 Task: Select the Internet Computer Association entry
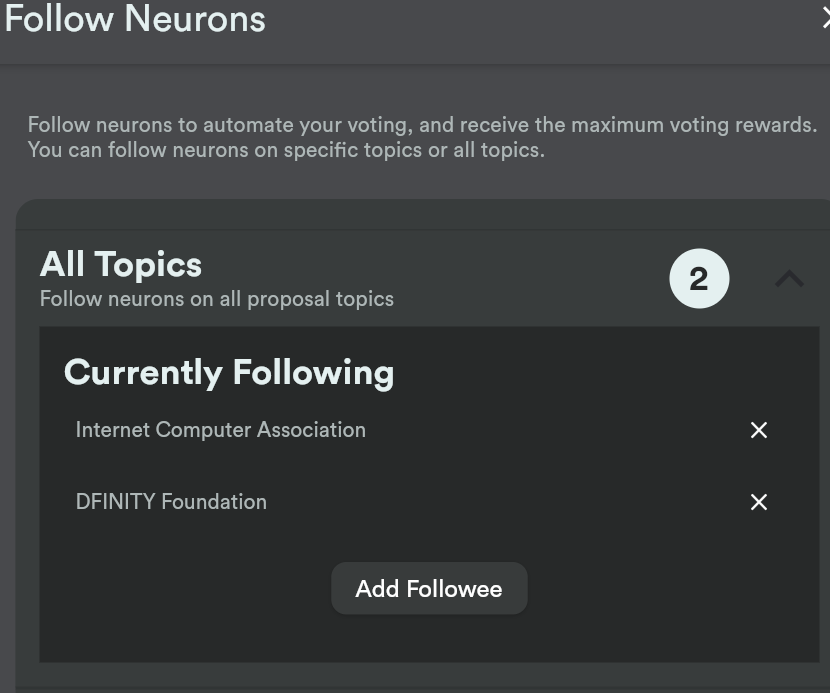(x=220, y=430)
